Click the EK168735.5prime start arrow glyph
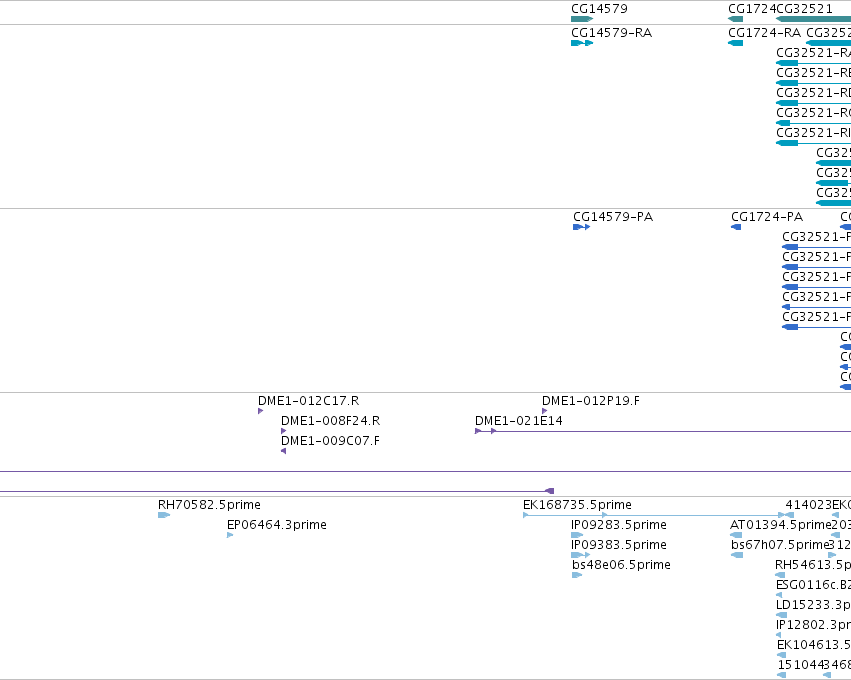This screenshot has height=680, width=851. [525, 515]
